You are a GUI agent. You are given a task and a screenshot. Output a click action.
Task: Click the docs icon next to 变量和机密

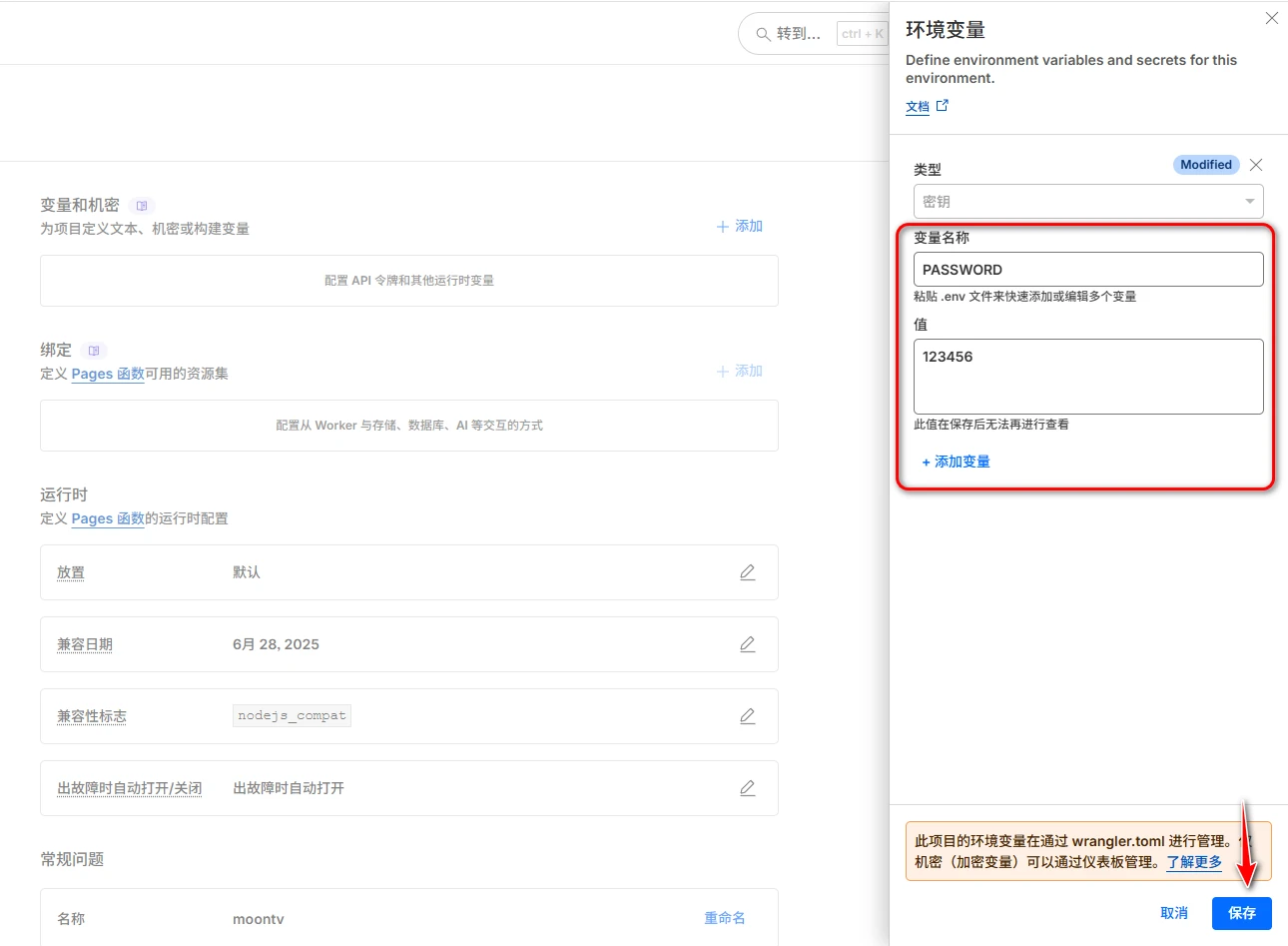click(x=142, y=206)
